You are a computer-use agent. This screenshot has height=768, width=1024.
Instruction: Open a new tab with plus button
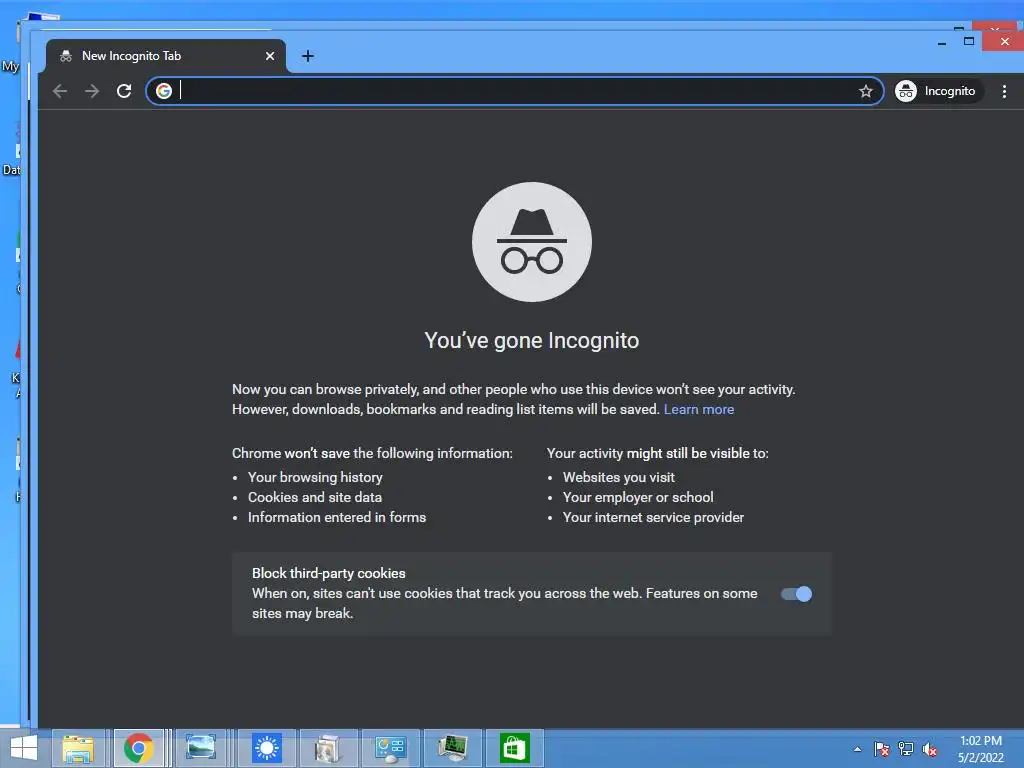pos(308,56)
